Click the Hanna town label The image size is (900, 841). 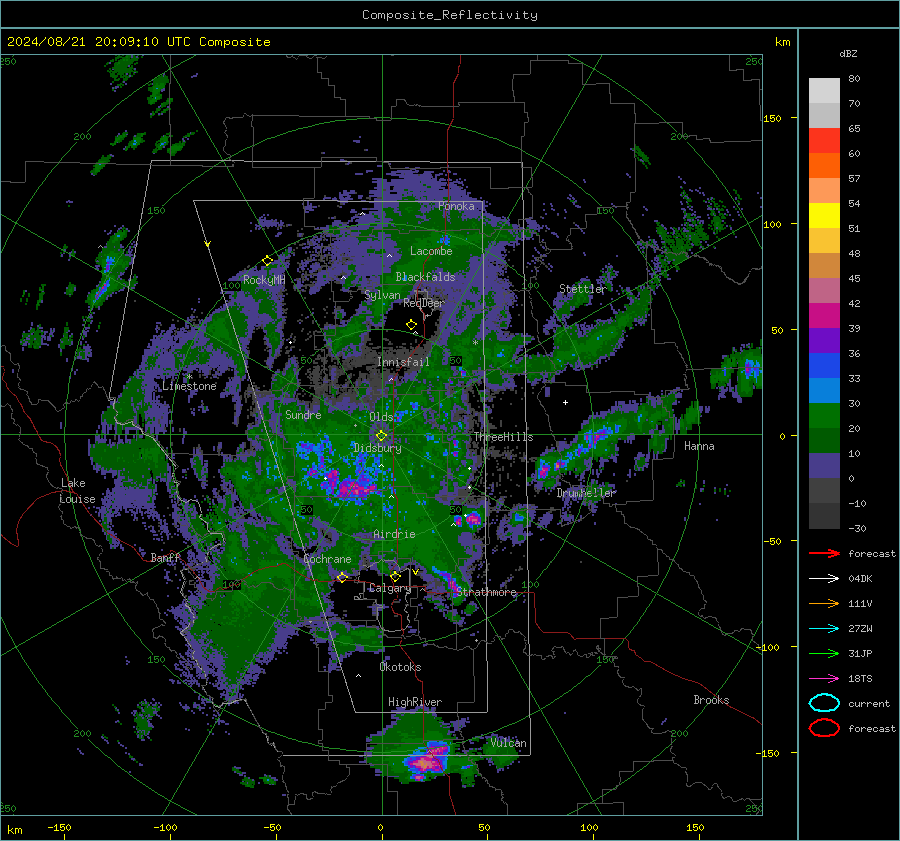[699, 446]
